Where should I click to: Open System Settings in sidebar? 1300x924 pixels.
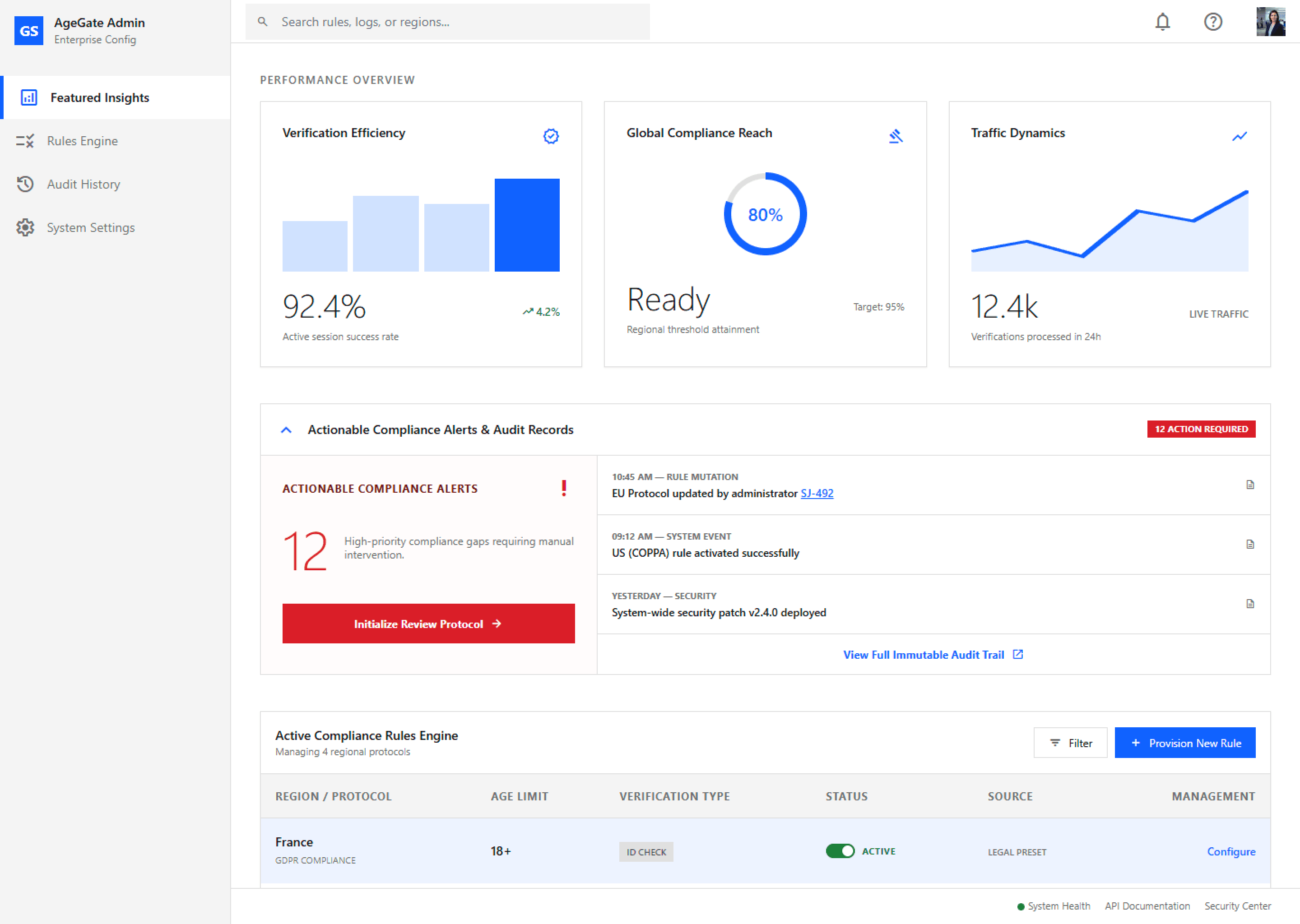pyautogui.click(x=116, y=227)
